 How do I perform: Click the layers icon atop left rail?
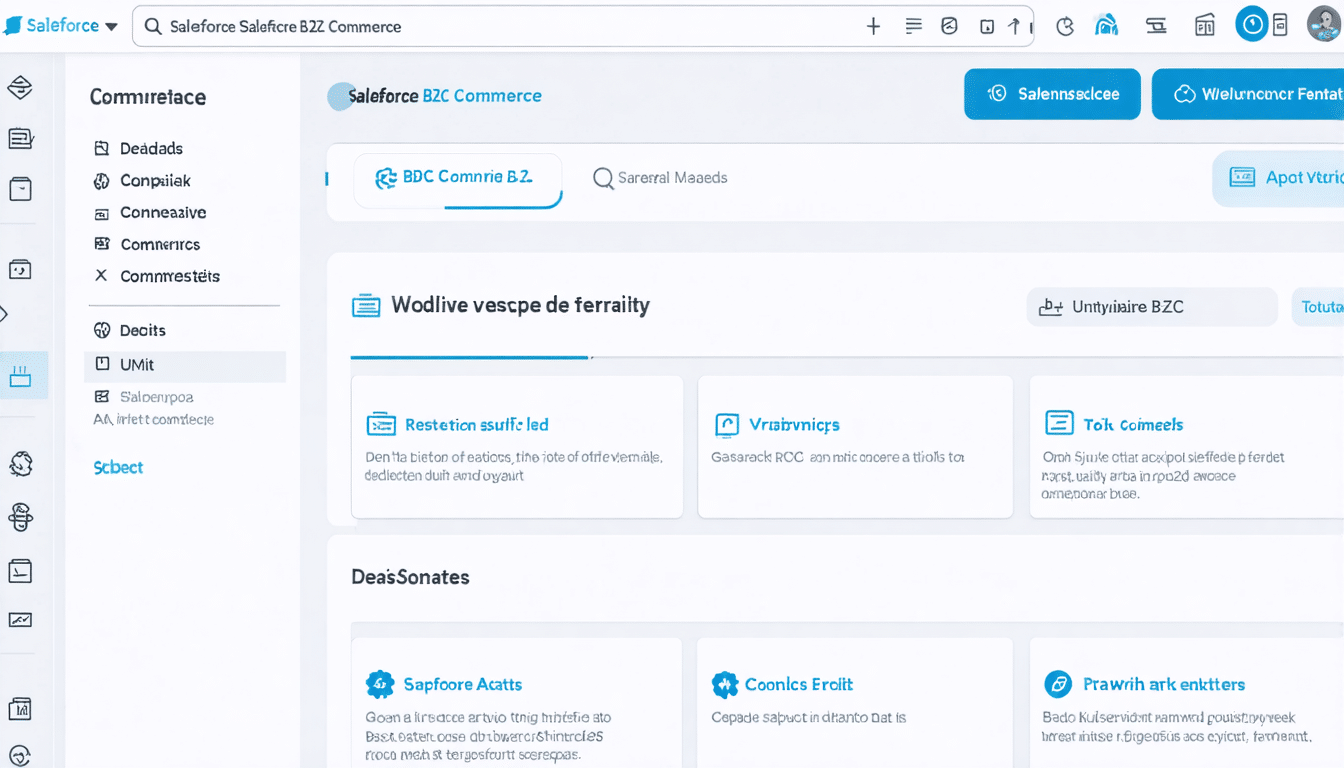(20, 88)
